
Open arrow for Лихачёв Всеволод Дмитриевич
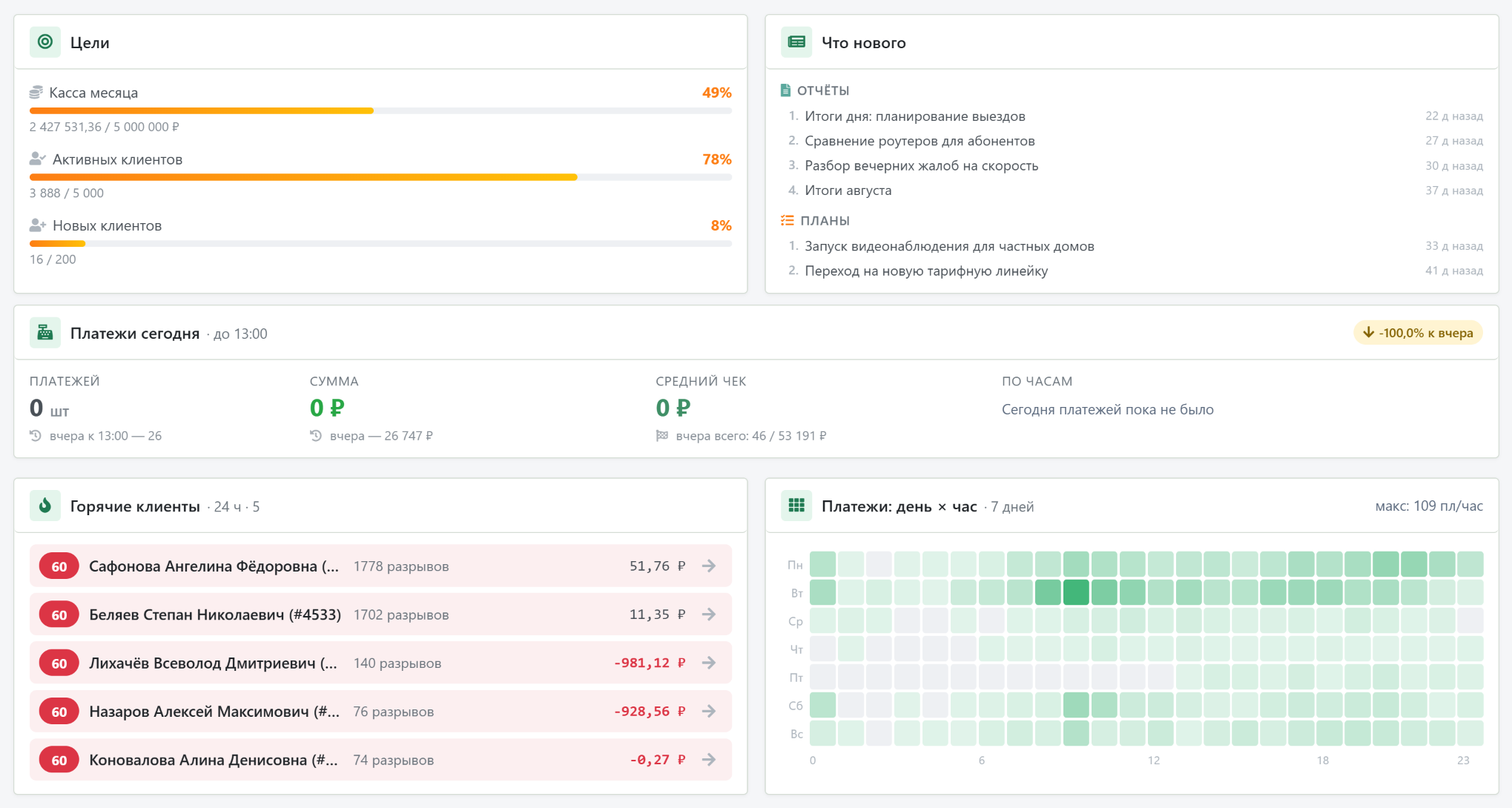coord(709,663)
